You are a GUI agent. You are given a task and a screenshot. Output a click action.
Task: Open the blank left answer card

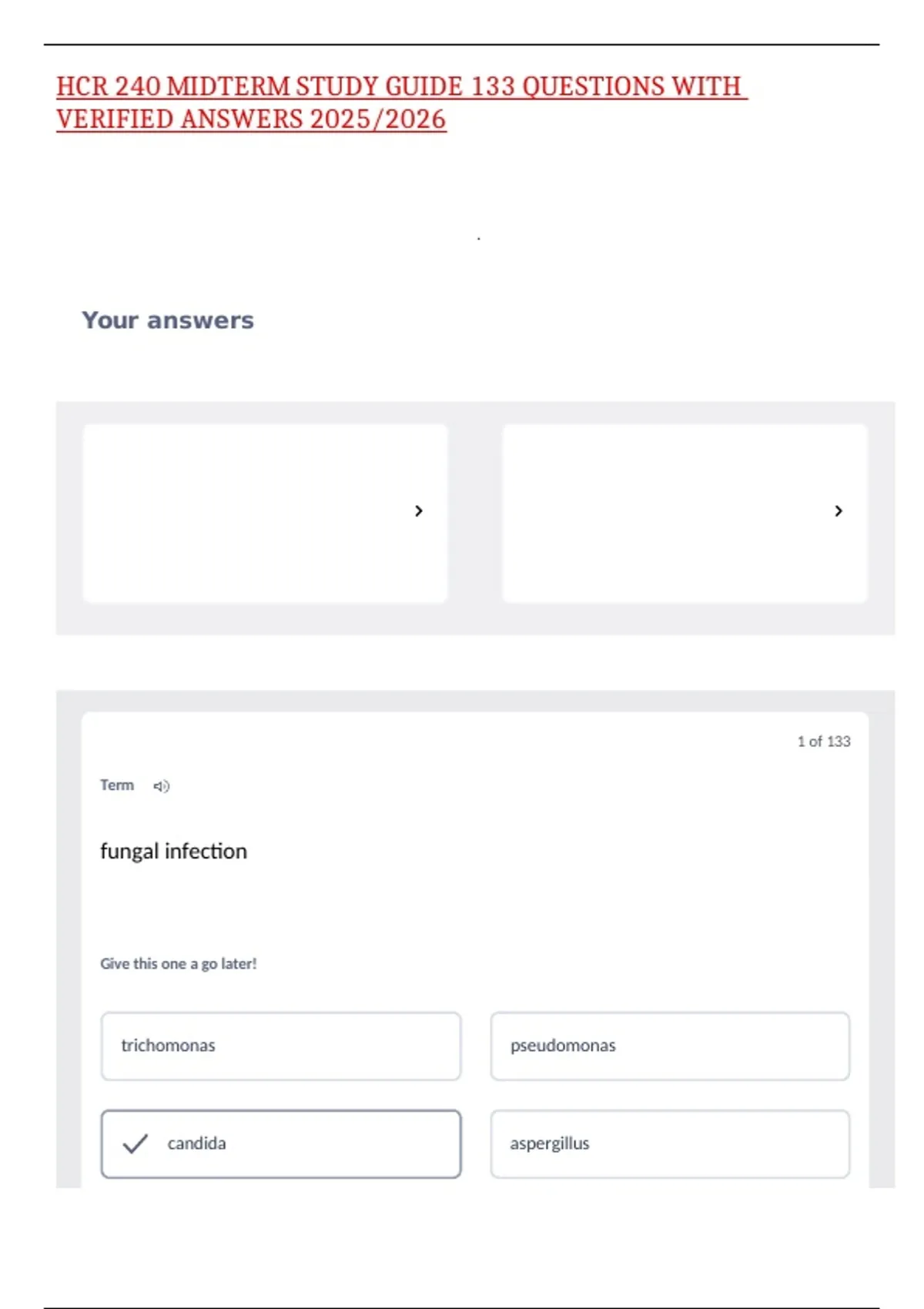tap(246, 513)
